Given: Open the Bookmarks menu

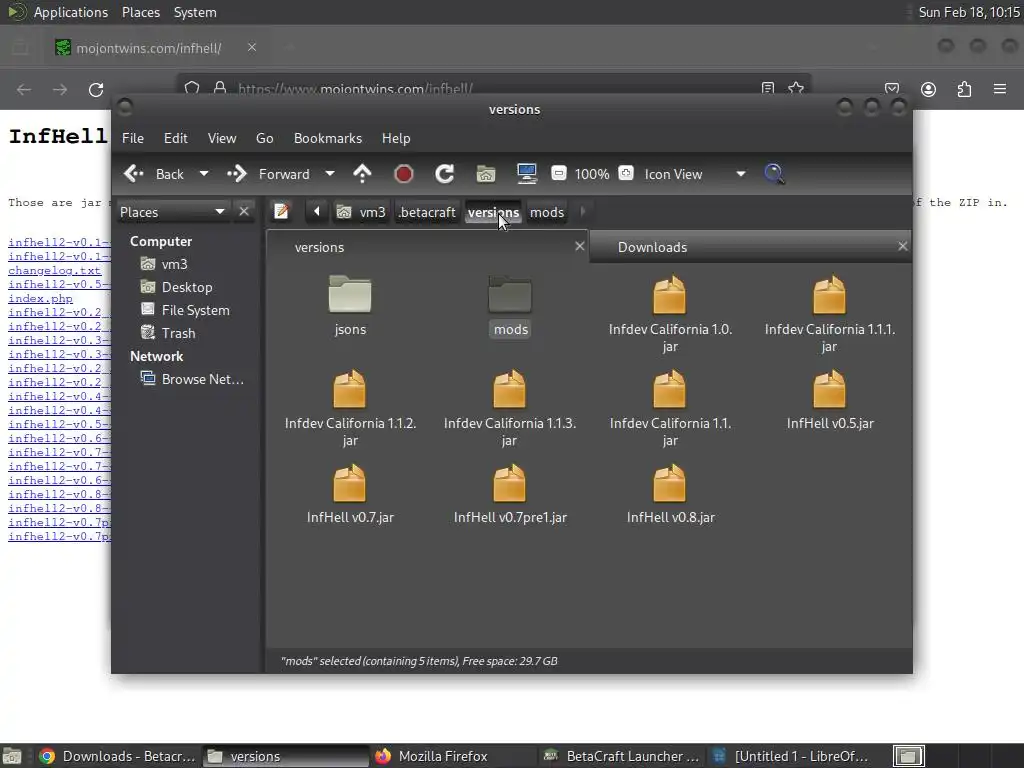Looking at the screenshot, I should 328,138.
